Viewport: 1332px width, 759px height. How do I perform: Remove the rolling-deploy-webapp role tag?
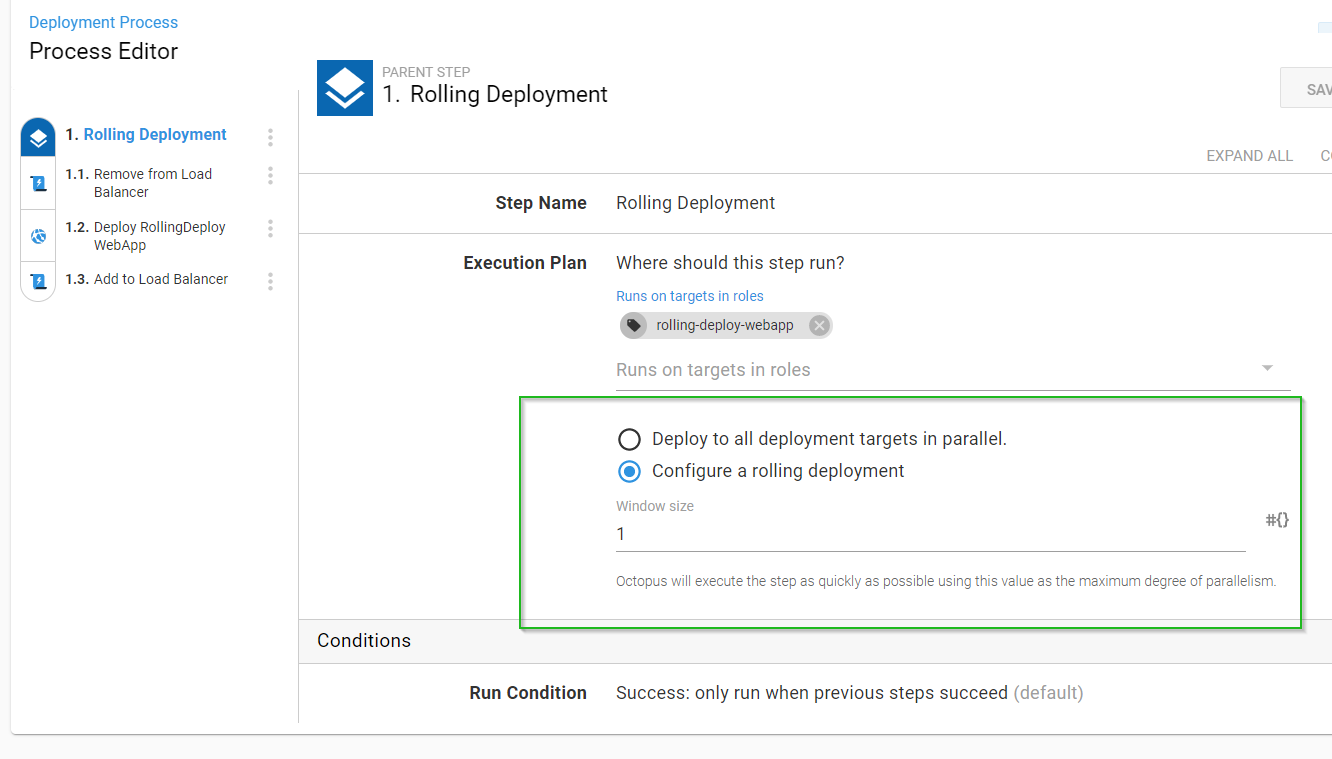tap(819, 325)
